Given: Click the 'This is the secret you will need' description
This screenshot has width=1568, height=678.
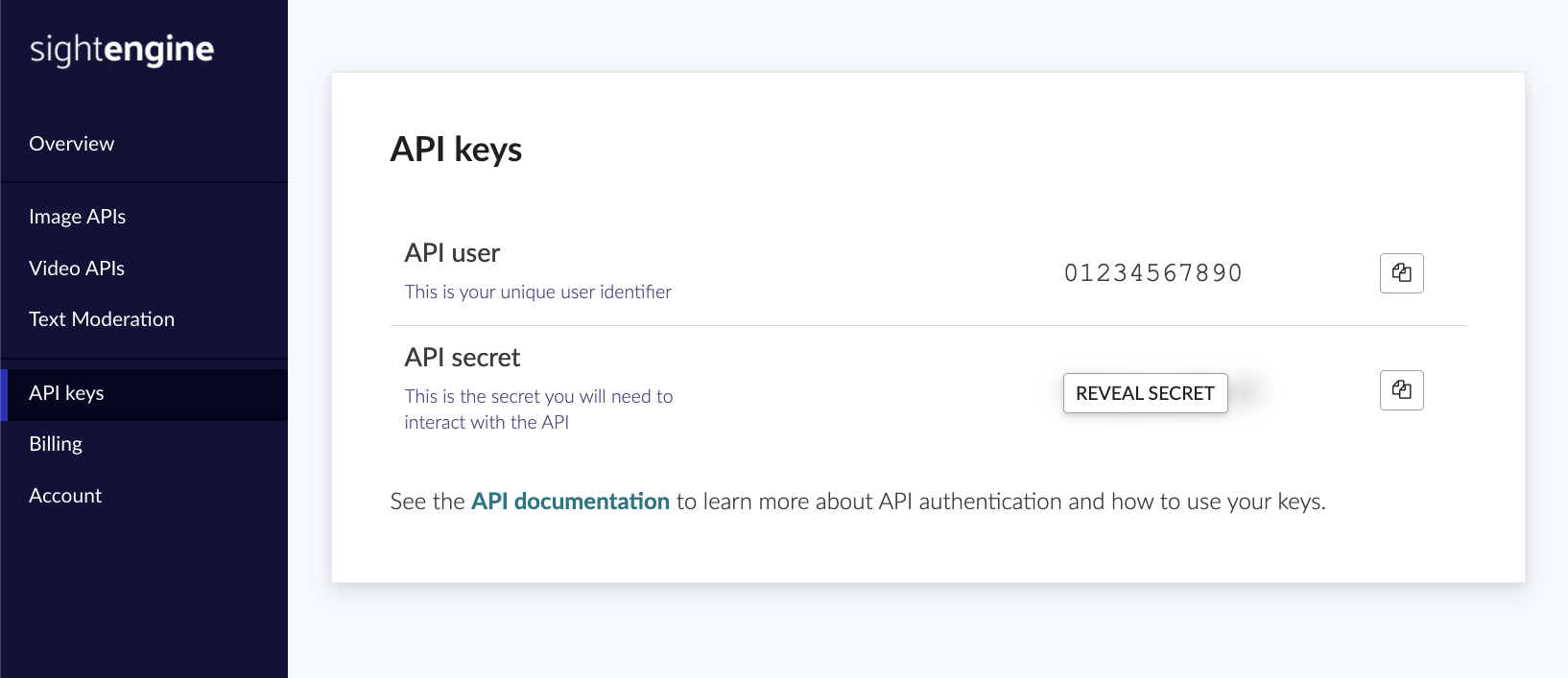Looking at the screenshot, I should 539,409.
